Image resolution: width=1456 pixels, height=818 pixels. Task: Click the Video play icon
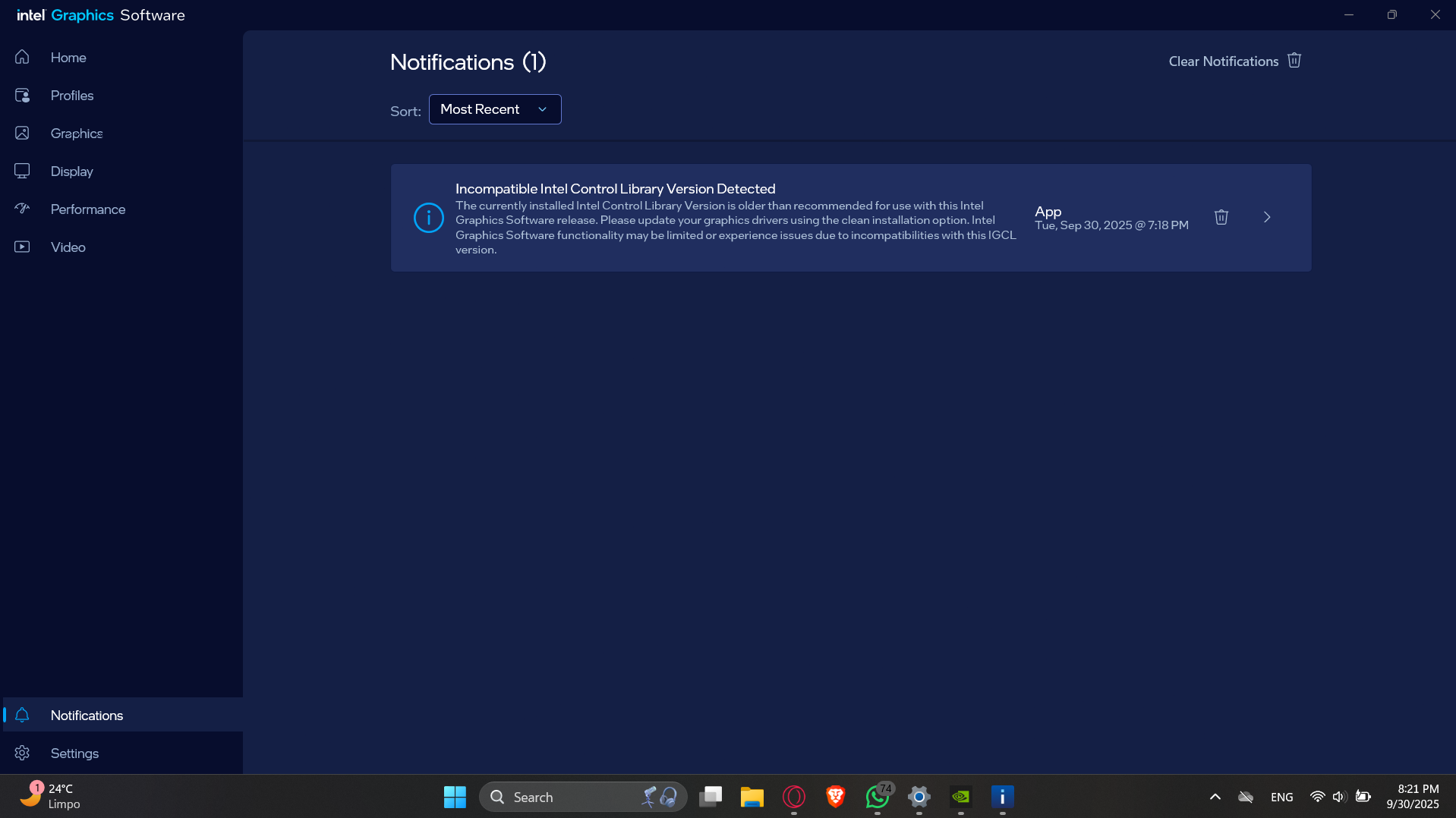pyautogui.click(x=22, y=247)
